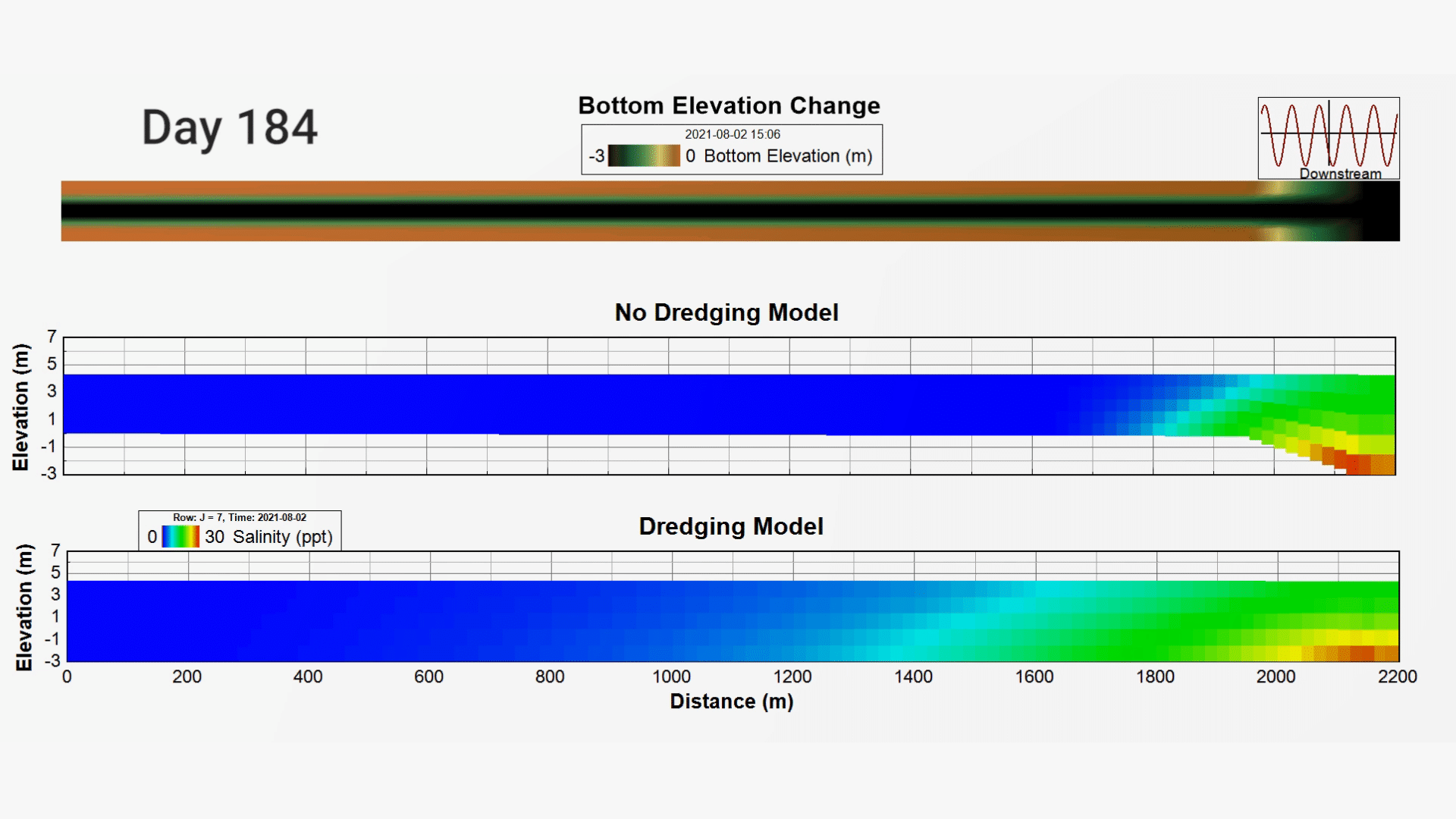Click the Bottom Elevation Change title
Screen dimensions: 1456x819
[729, 105]
